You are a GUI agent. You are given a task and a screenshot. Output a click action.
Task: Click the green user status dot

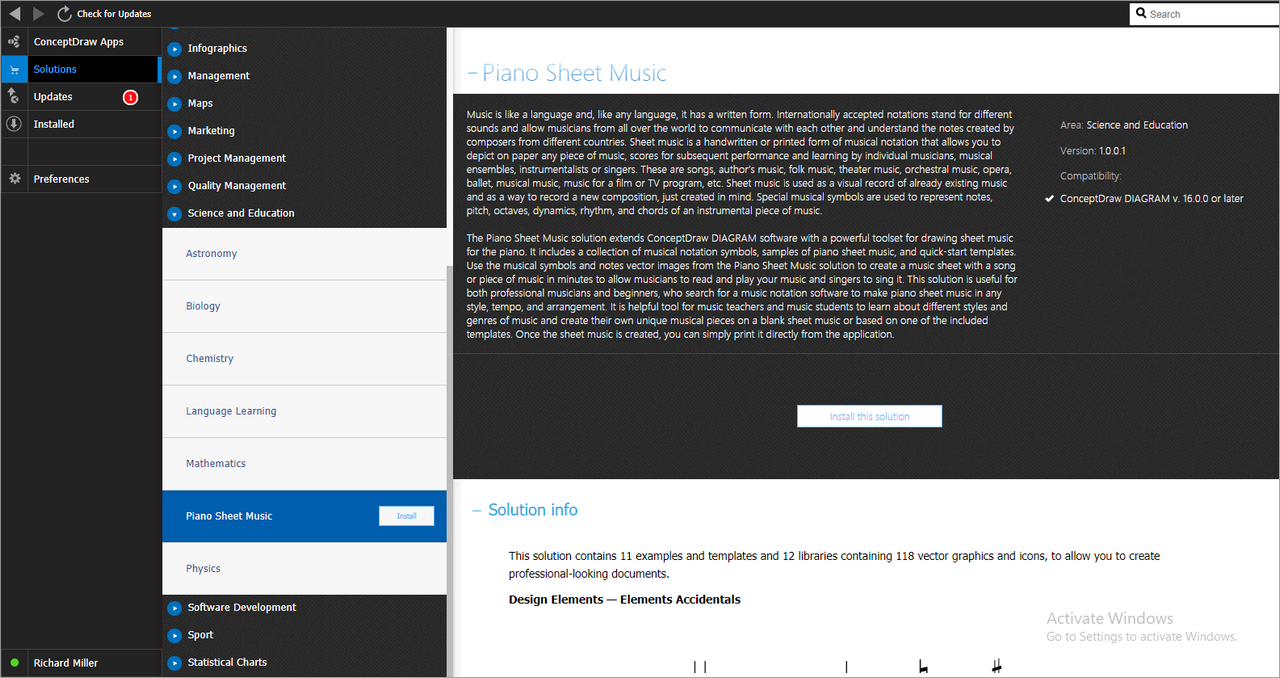14,663
